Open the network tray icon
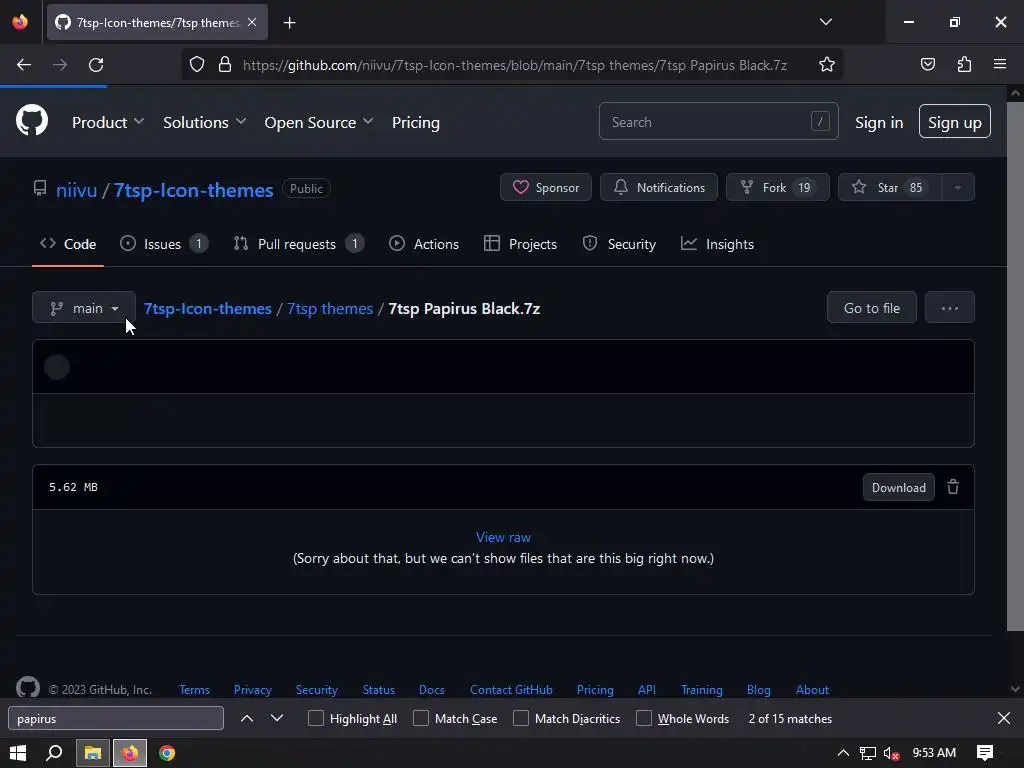Screen dimensions: 1024x768 point(867,754)
